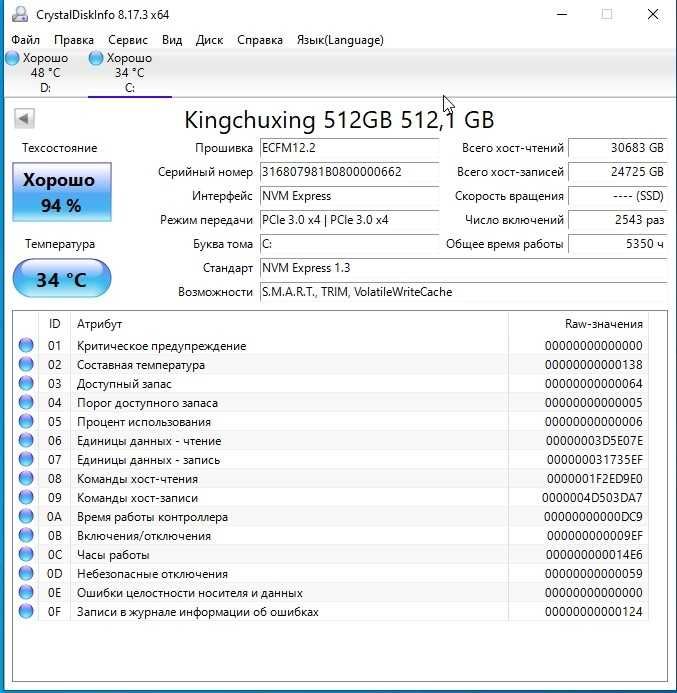Click the serial number field 316807981B0800000662
Screen dimensions: 677x693
click(x=350, y=171)
